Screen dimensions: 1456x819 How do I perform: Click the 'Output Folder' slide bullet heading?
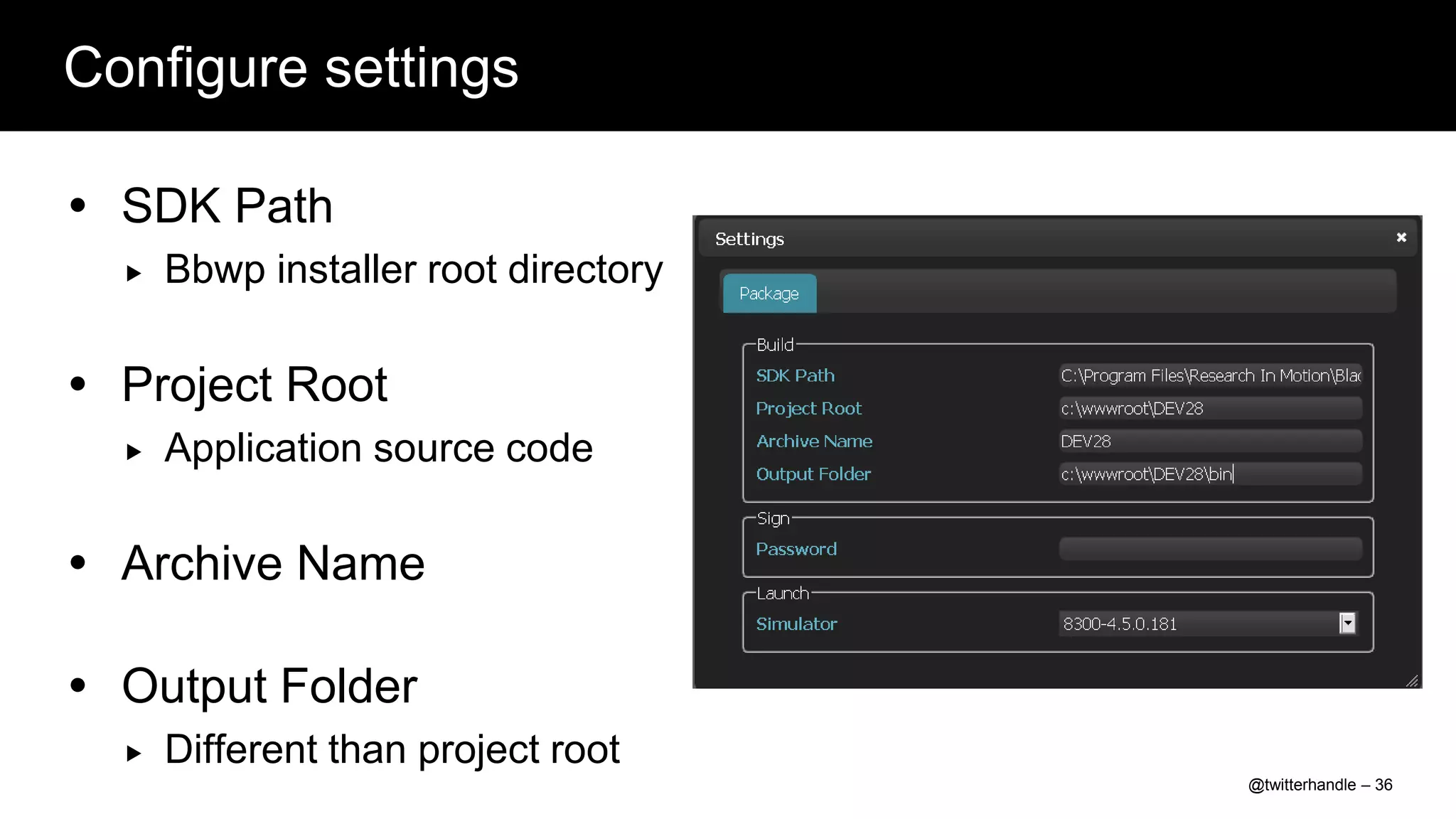[x=269, y=687]
